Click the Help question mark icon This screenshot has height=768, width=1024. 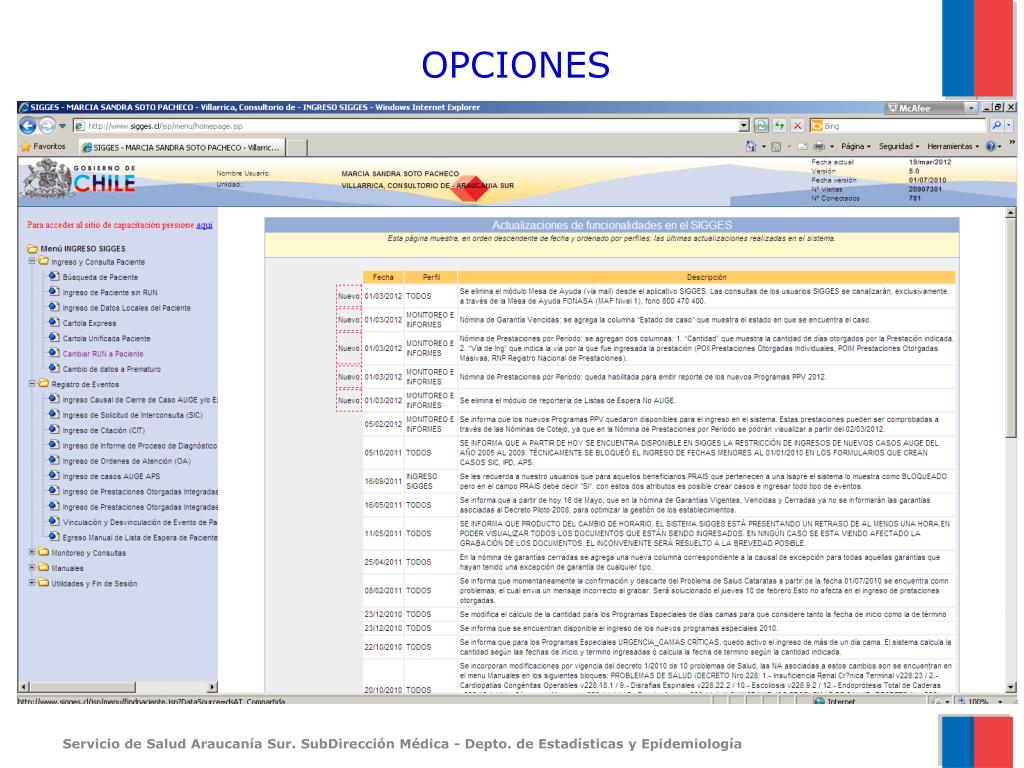pos(991,146)
